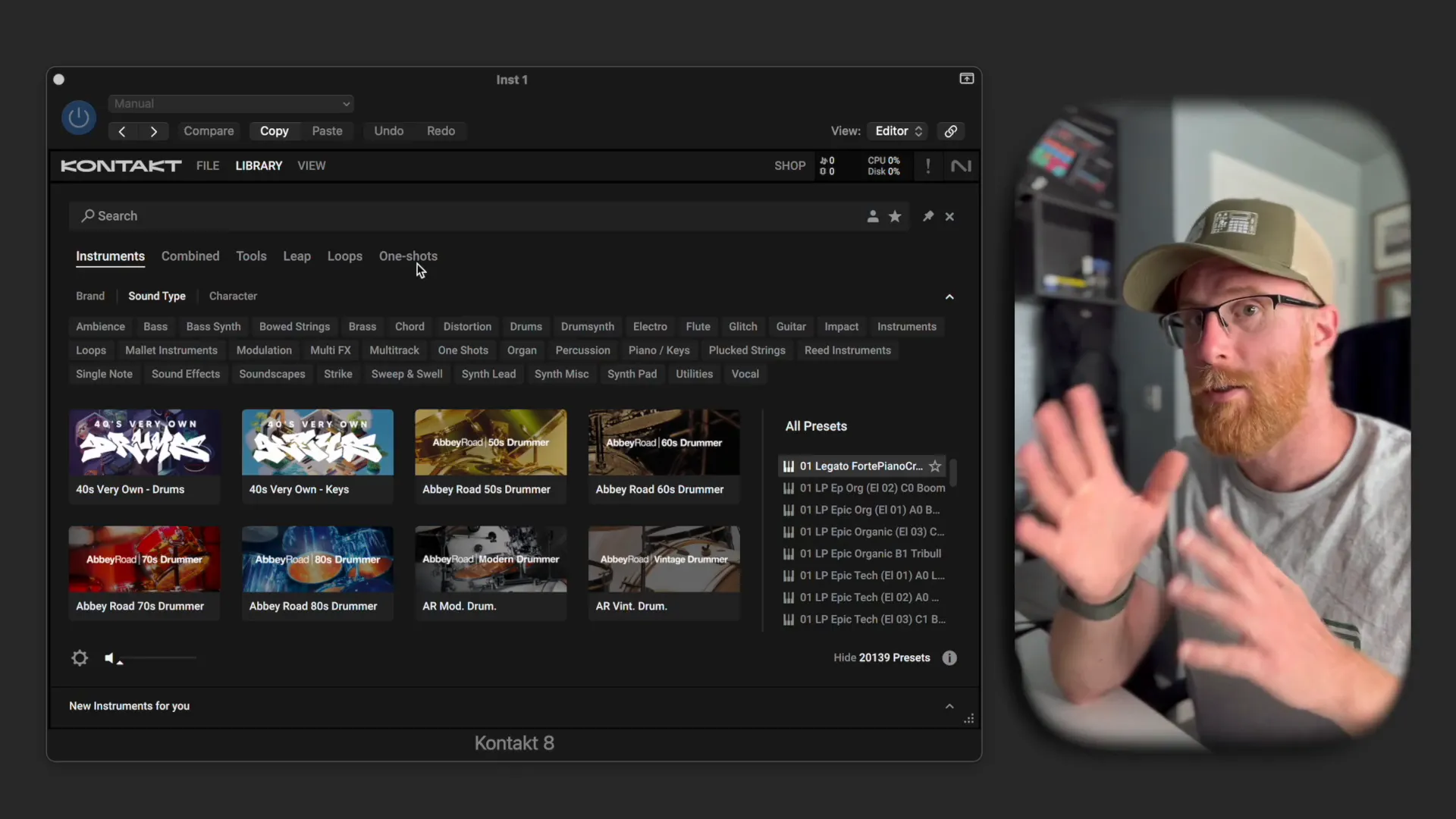Toggle the Piano / Keys tag
1456x819 pixels.
click(x=658, y=350)
